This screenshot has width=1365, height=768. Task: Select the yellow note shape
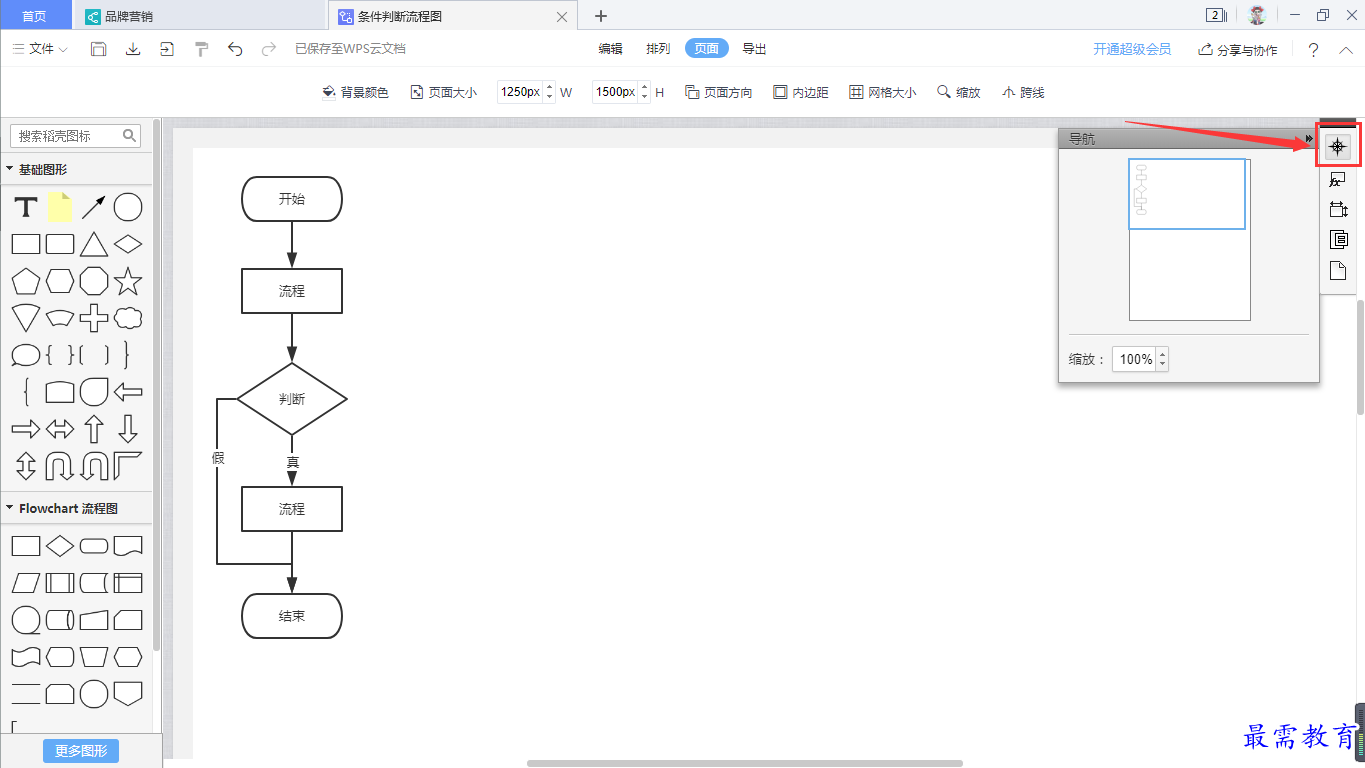[60, 207]
